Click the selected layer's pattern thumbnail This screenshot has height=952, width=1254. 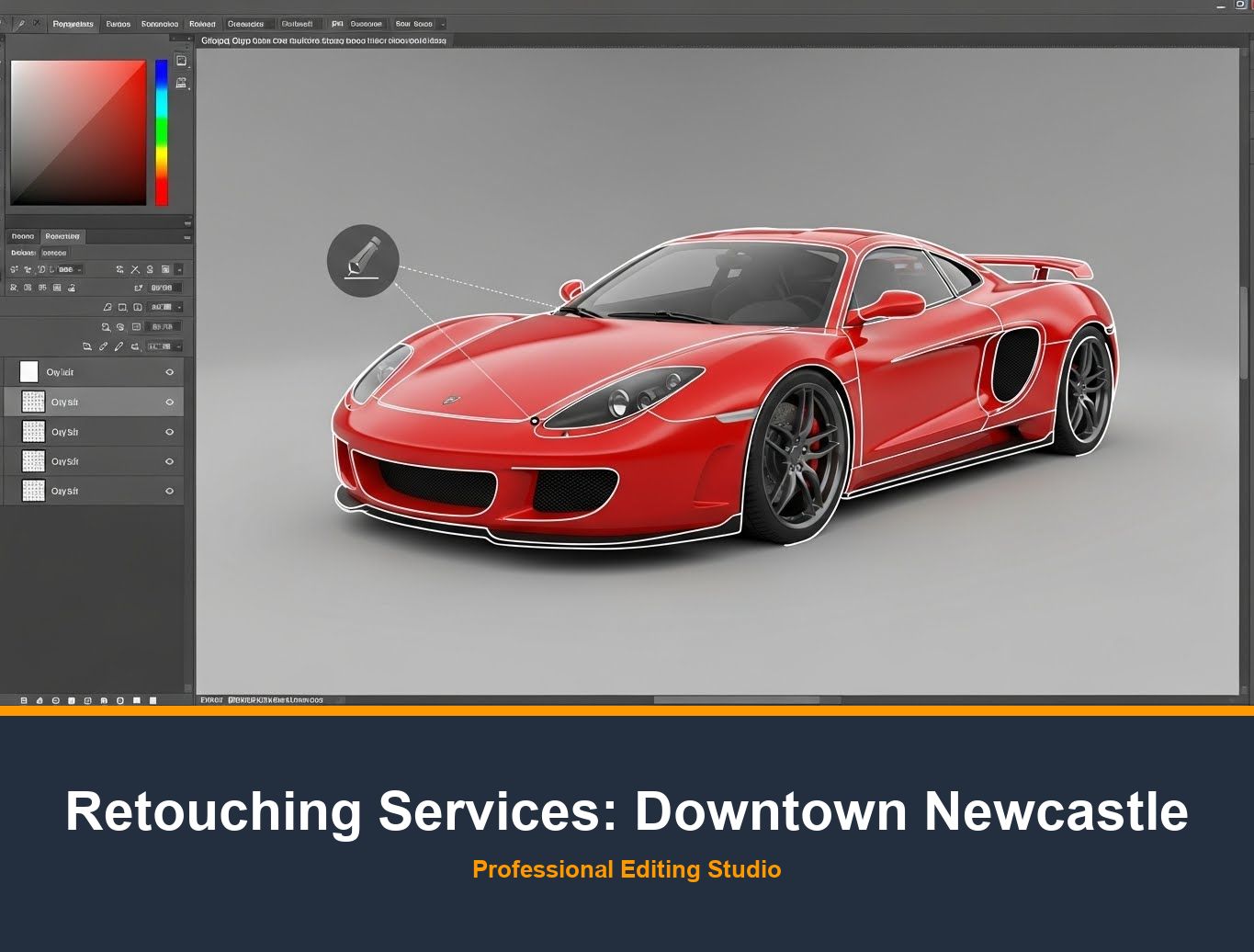32,402
